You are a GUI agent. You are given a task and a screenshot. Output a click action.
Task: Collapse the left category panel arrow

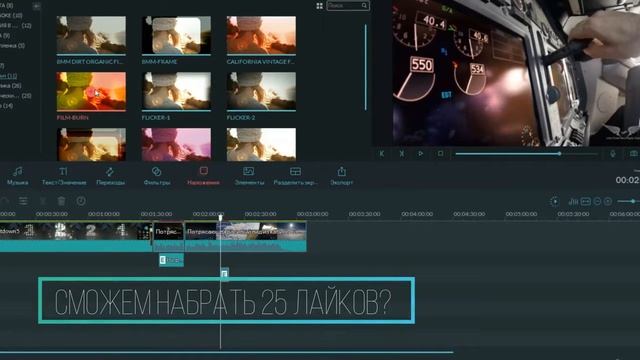click(x=36, y=6)
